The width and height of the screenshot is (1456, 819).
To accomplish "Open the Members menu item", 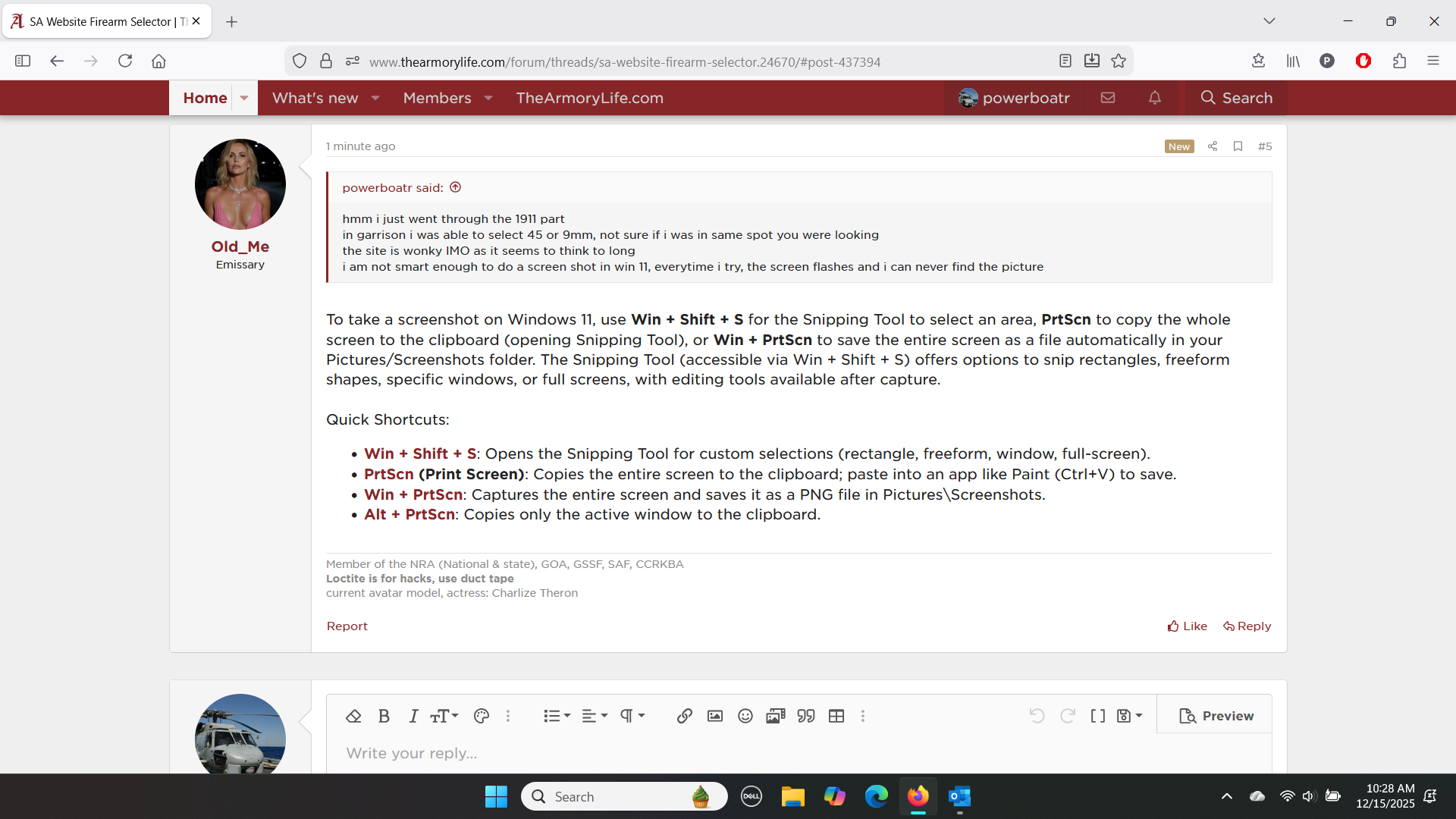I will [x=437, y=98].
